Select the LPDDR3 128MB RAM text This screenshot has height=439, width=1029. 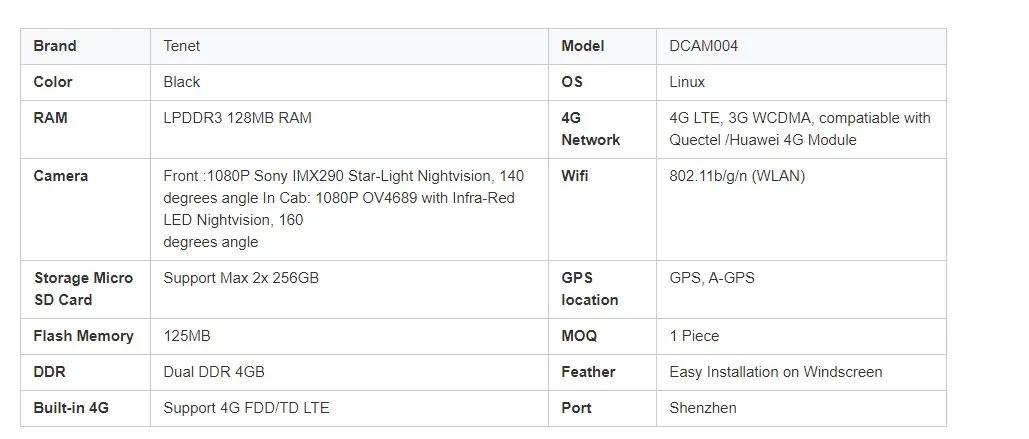coord(237,118)
